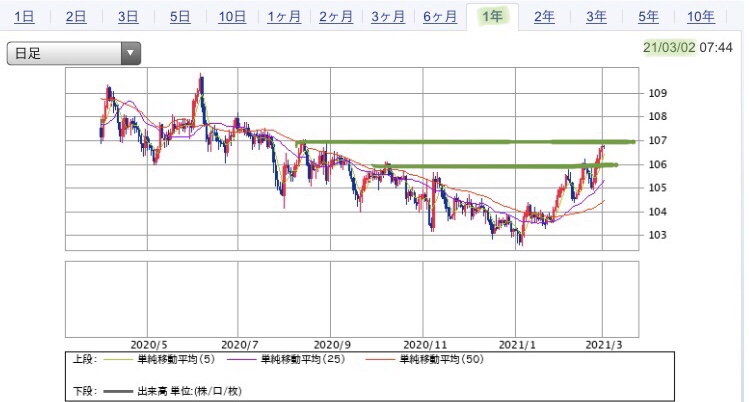The width and height of the screenshot is (749, 402).
Task: Click the 2021/3 date axis label
Action: click(604, 345)
